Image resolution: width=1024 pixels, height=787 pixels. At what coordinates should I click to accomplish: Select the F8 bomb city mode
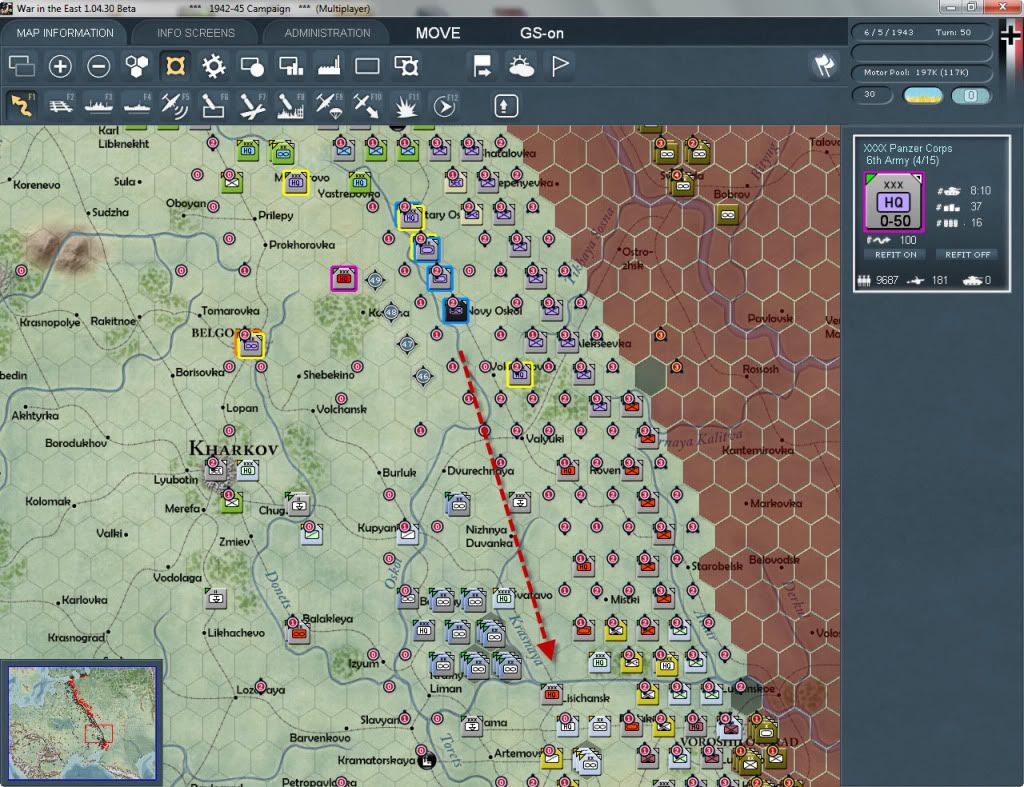click(291, 105)
